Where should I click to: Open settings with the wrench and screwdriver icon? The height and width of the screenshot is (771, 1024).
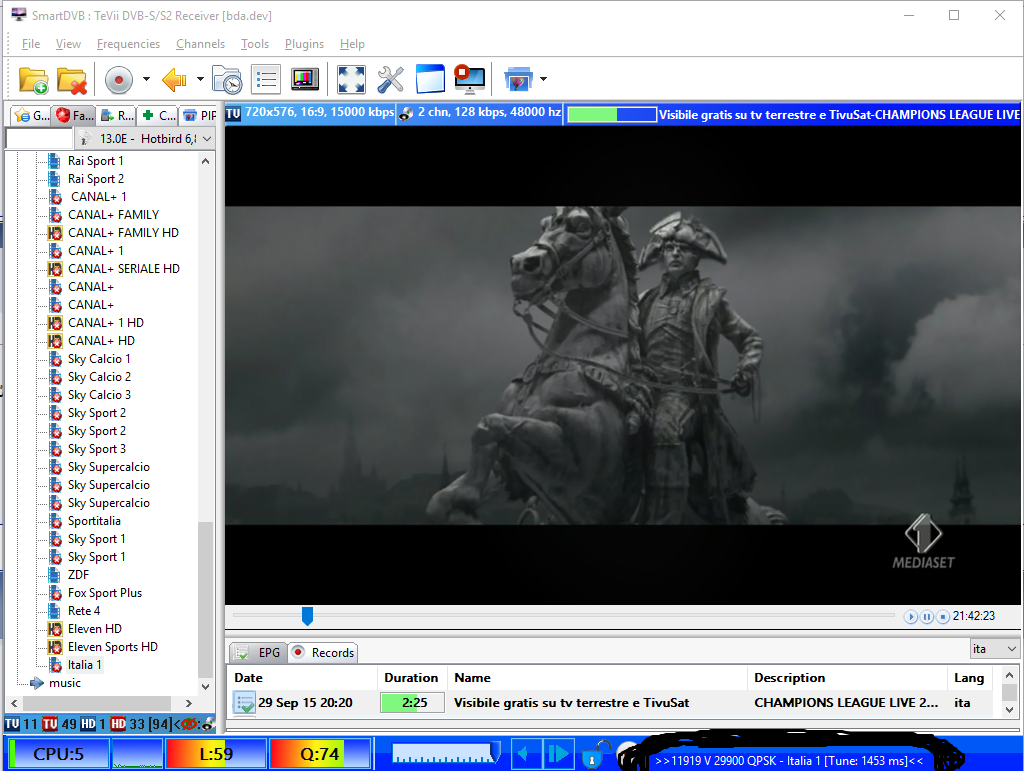tap(391, 80)
